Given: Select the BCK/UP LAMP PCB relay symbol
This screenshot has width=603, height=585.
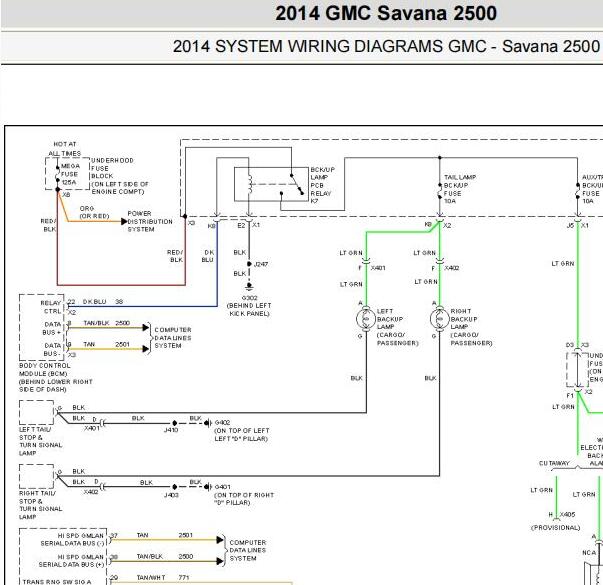Looking at the screenshot, I should (272, 184).
